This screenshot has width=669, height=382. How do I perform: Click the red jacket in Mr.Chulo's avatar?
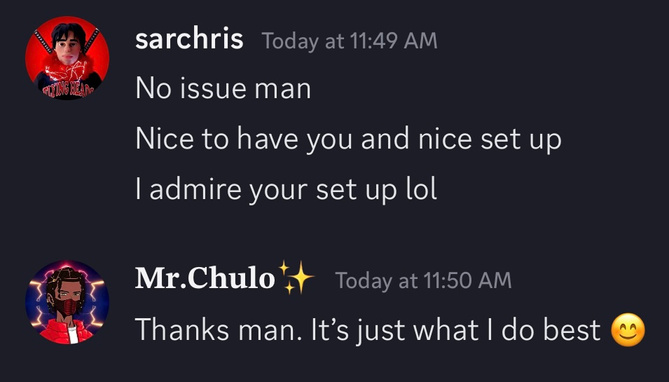[x=67, y=332]
